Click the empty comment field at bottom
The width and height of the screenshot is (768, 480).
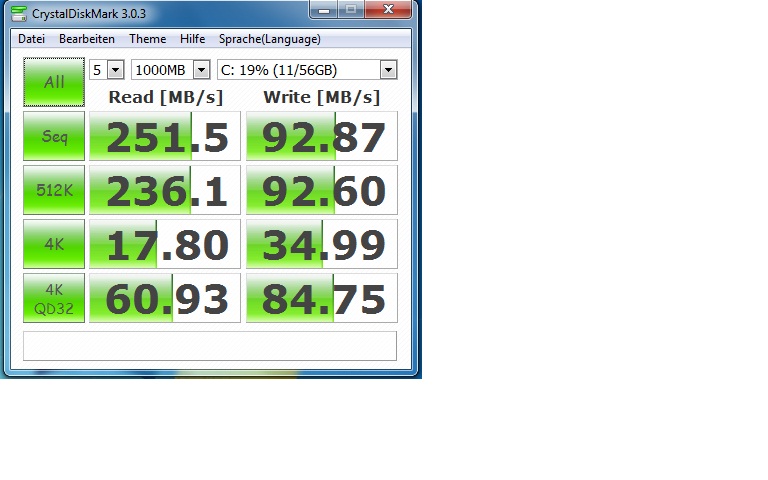[x=210, y=346]
